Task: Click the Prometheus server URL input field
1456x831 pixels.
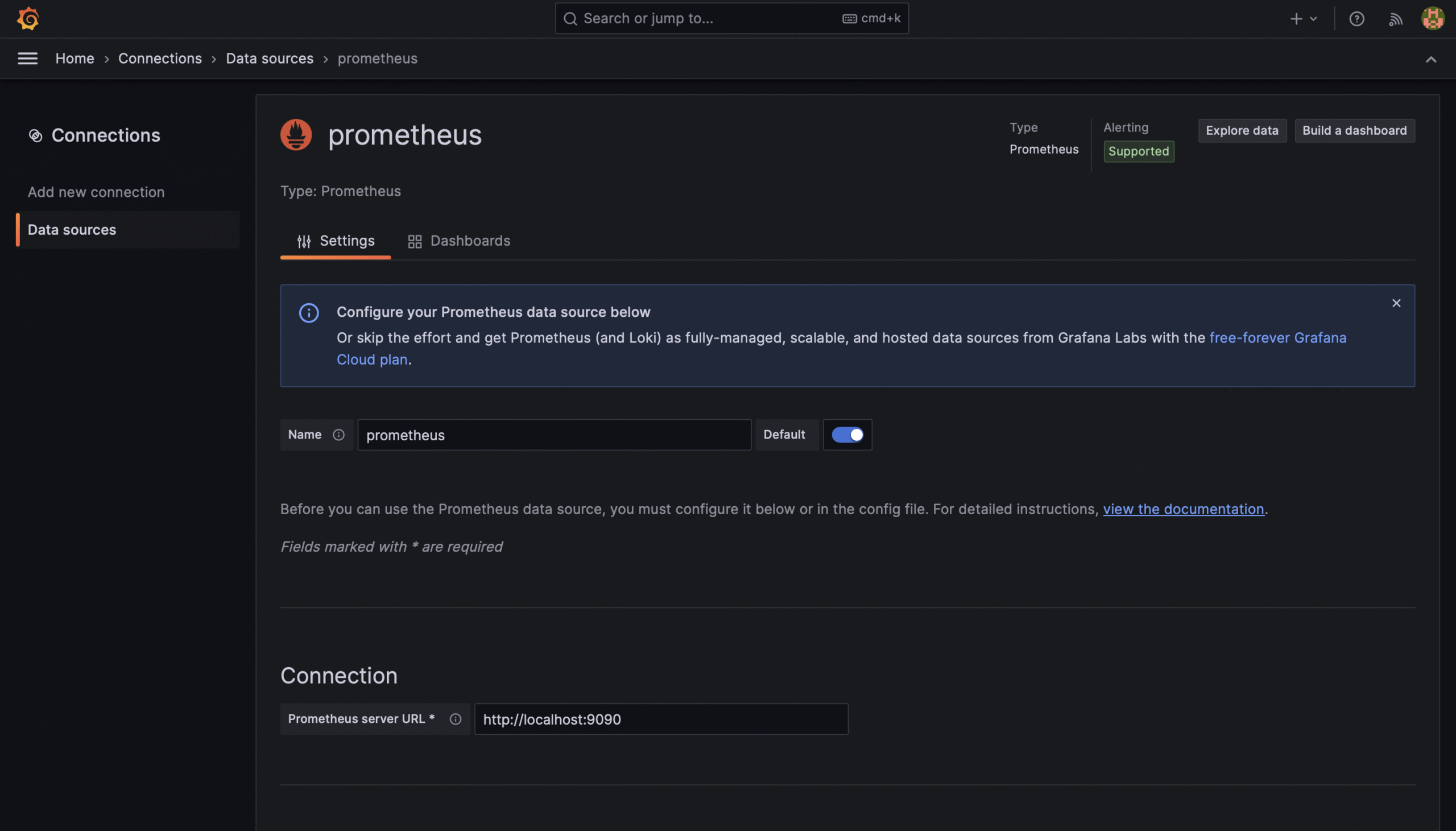Action: 661,719
